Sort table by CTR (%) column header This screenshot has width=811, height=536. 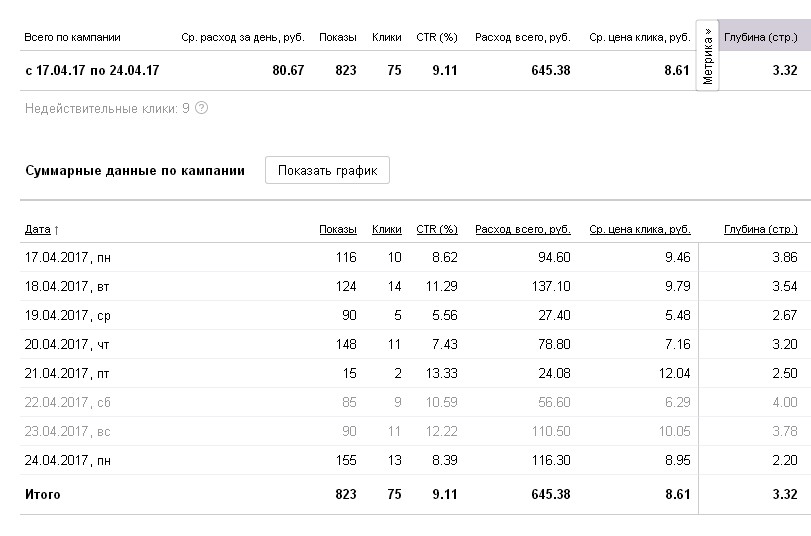click(x=436, y=230)
